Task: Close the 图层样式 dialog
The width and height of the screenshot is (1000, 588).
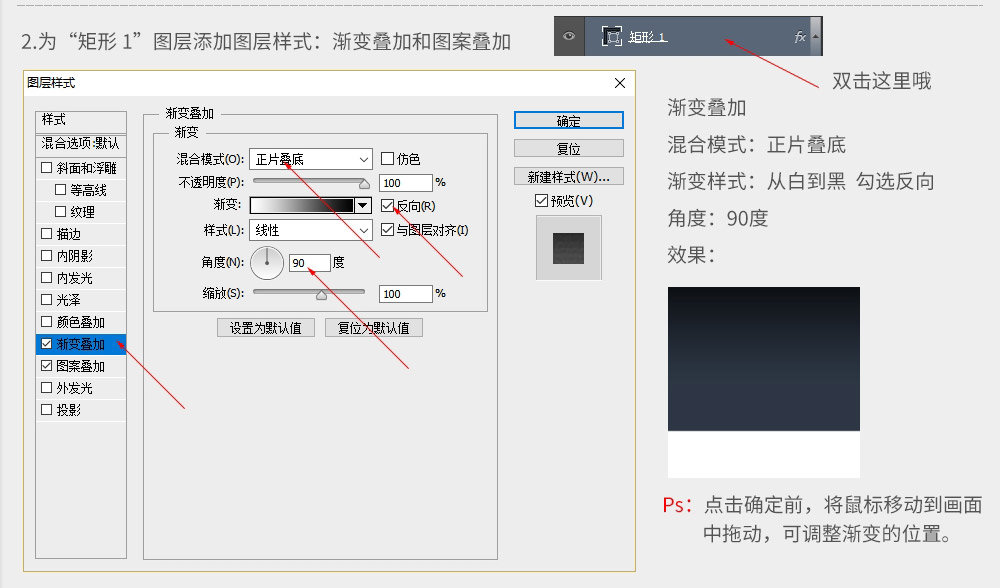Action: [x=620, y=83]
